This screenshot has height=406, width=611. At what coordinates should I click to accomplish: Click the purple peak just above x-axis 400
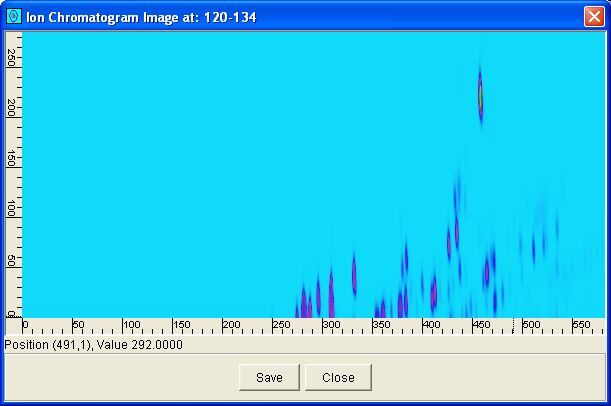coord(433,292)
